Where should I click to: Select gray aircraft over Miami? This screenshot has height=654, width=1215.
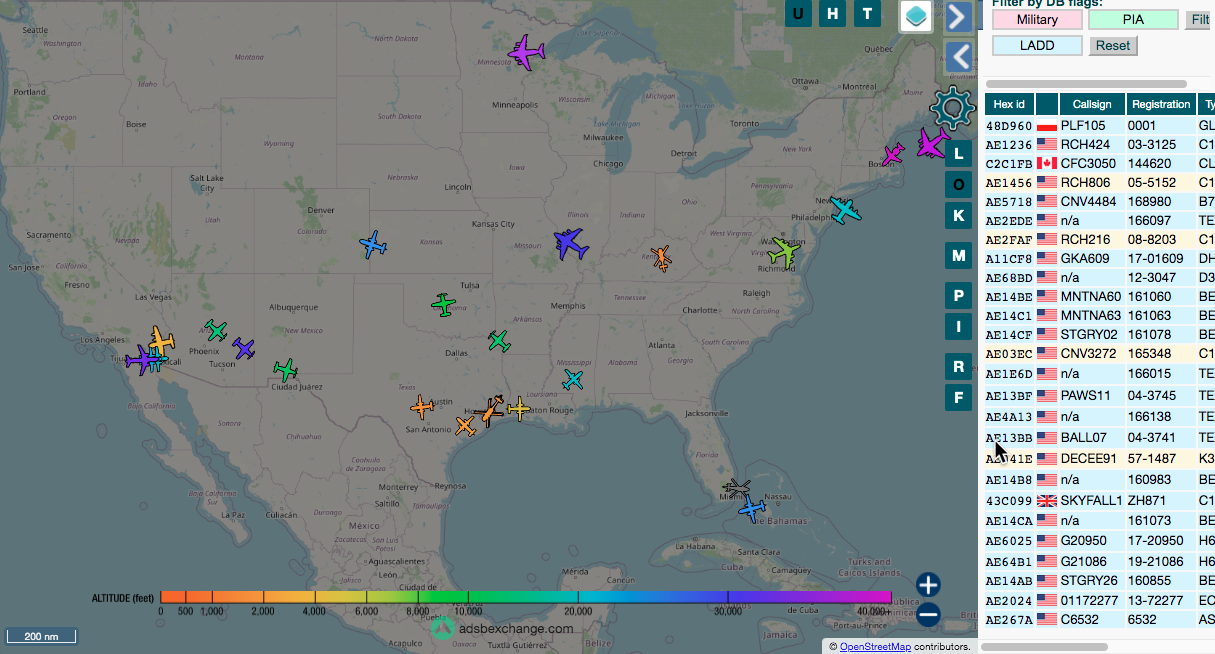738,488
